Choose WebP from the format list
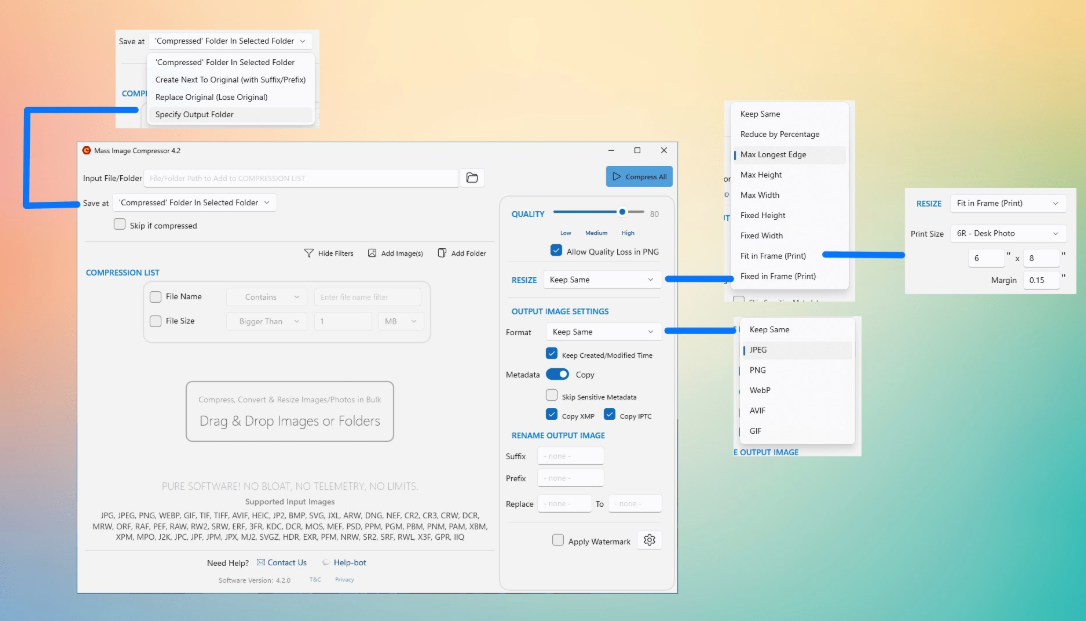 pos(760,390)
